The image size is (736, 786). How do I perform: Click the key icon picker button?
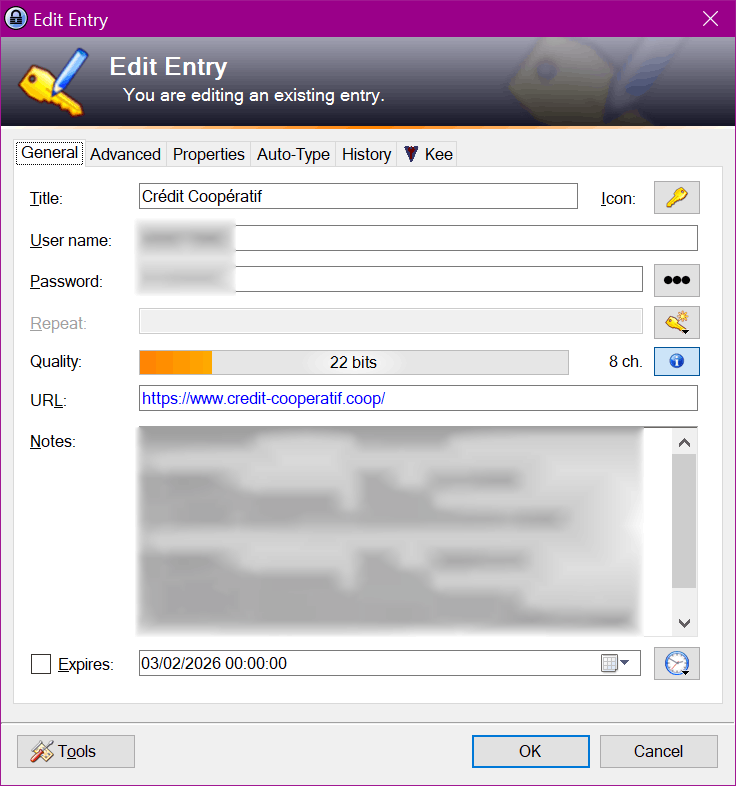[x=676, y=198]
